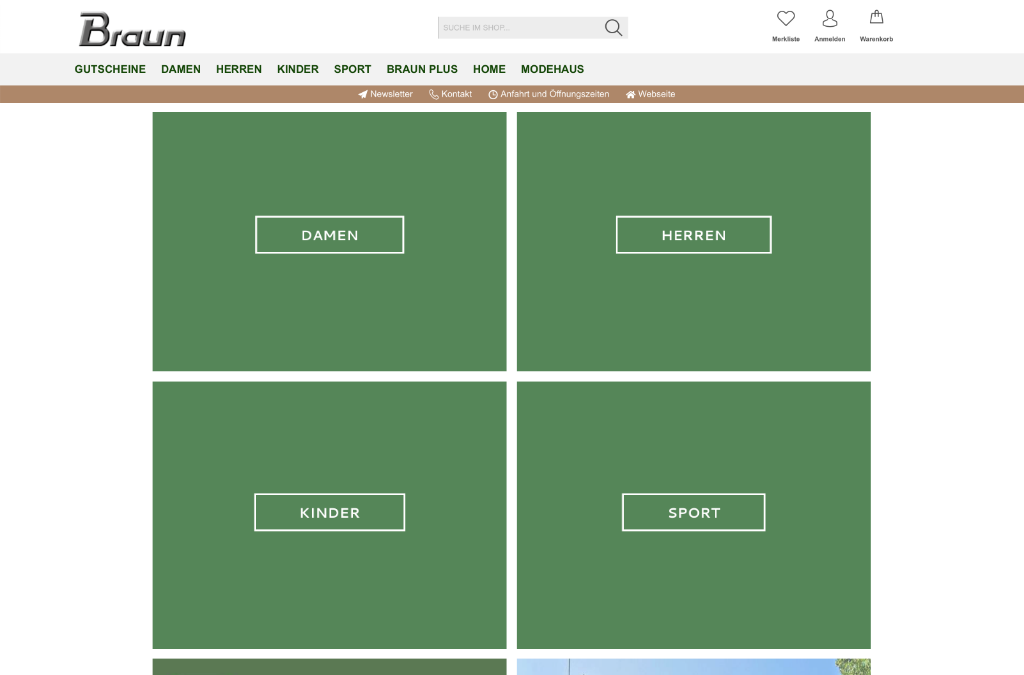Click the Braun logo
Screen dimensions: 1024x675
pos(132,30)
